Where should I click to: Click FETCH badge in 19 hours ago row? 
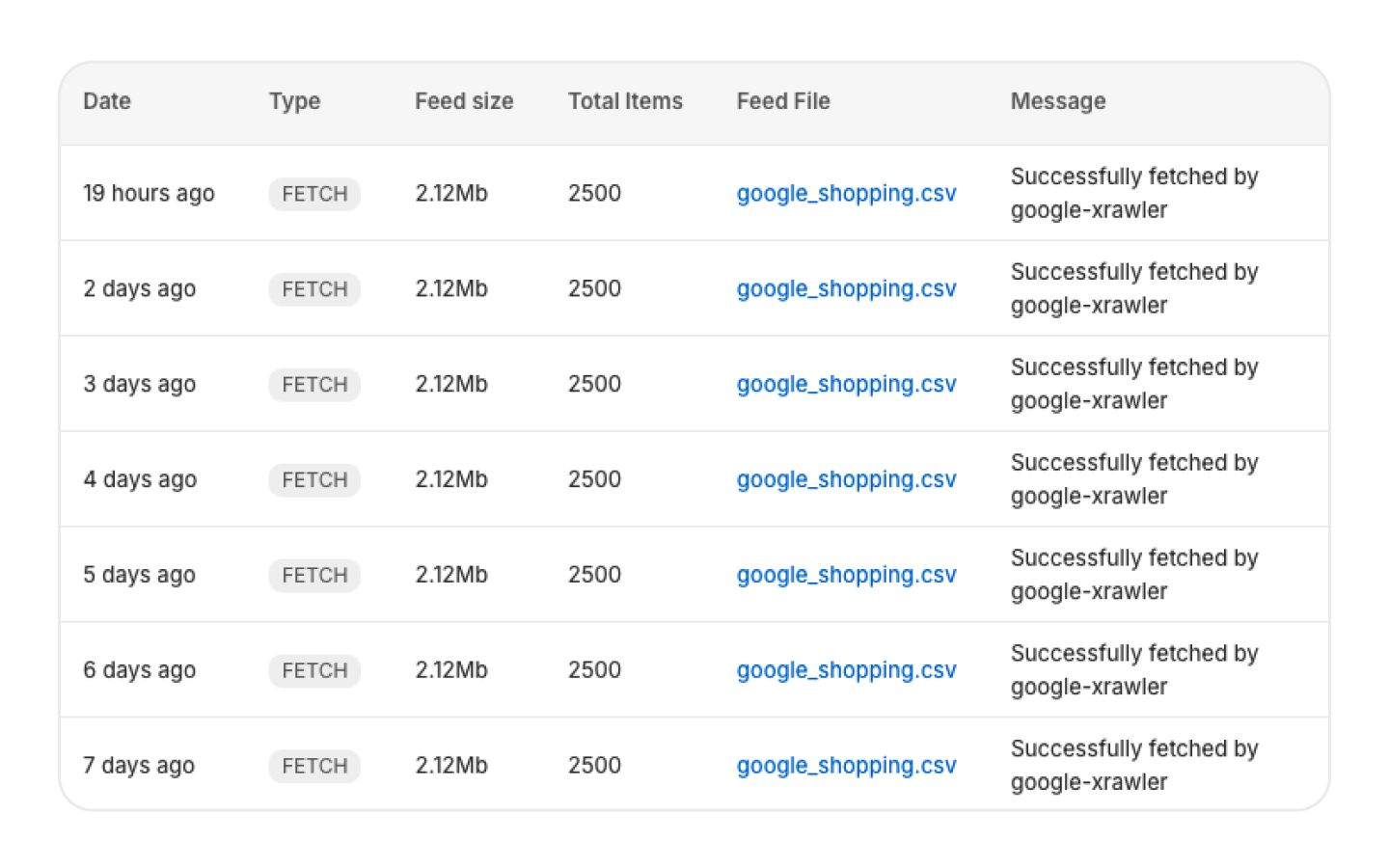tap(314, 194)
